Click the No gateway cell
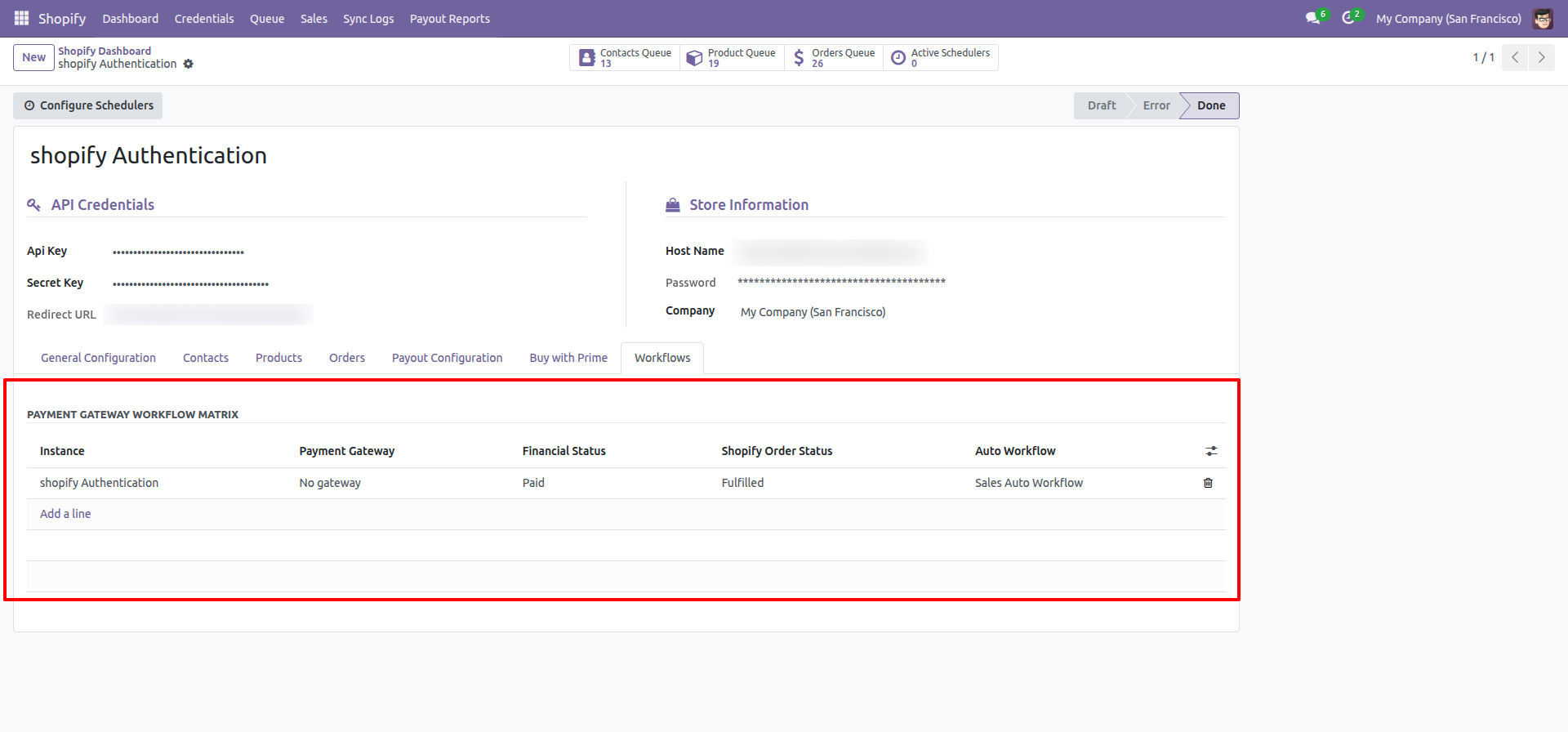 (x=330, y=483)
